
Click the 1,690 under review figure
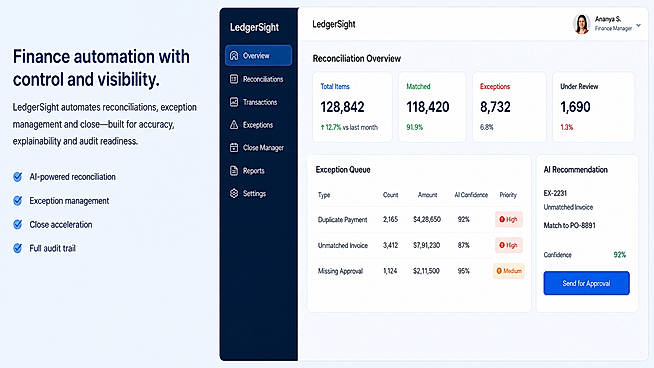pyautogui.click(x=575, y=107)
